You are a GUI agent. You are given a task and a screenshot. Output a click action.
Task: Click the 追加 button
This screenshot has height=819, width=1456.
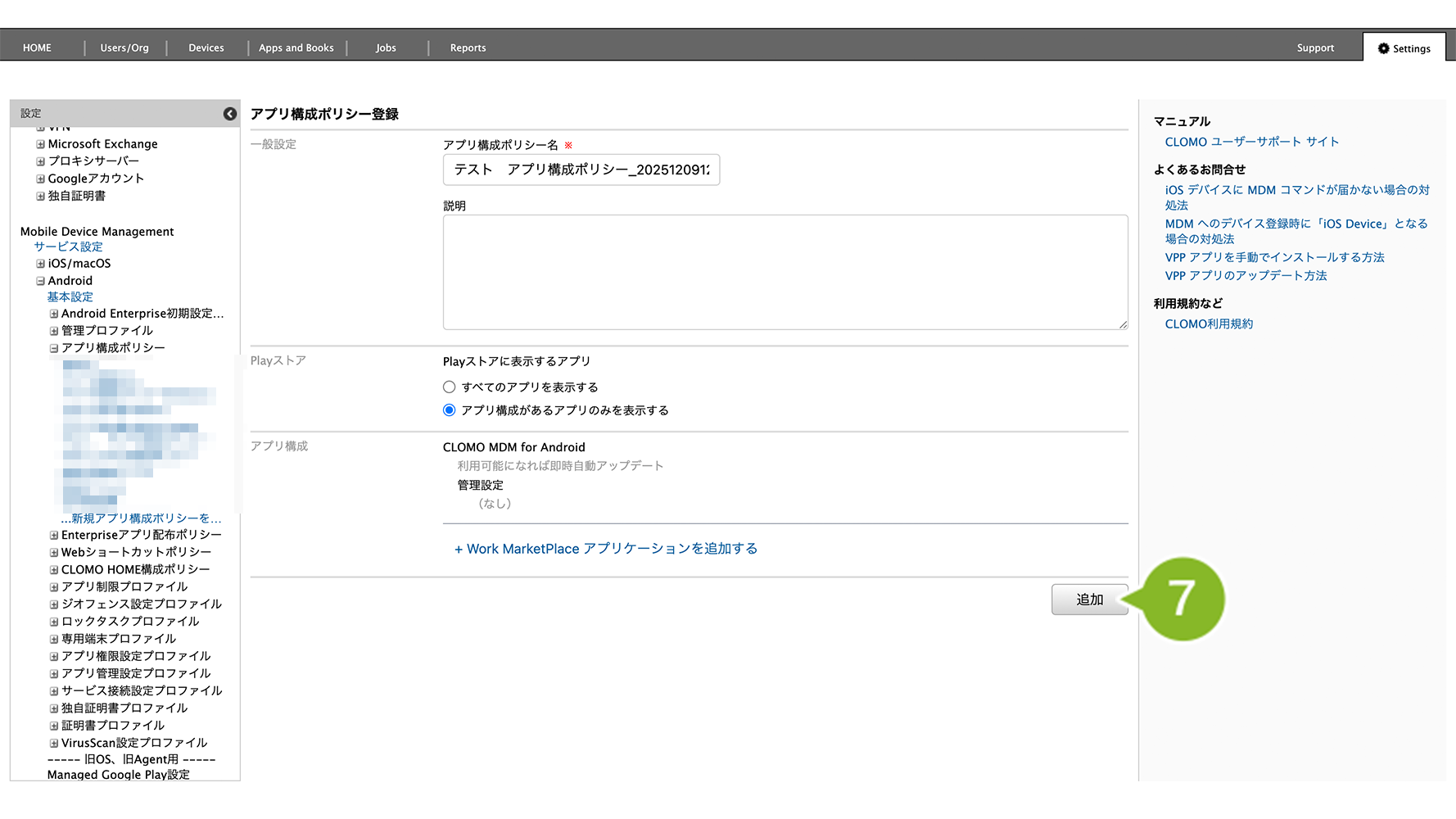[1089, 600]
